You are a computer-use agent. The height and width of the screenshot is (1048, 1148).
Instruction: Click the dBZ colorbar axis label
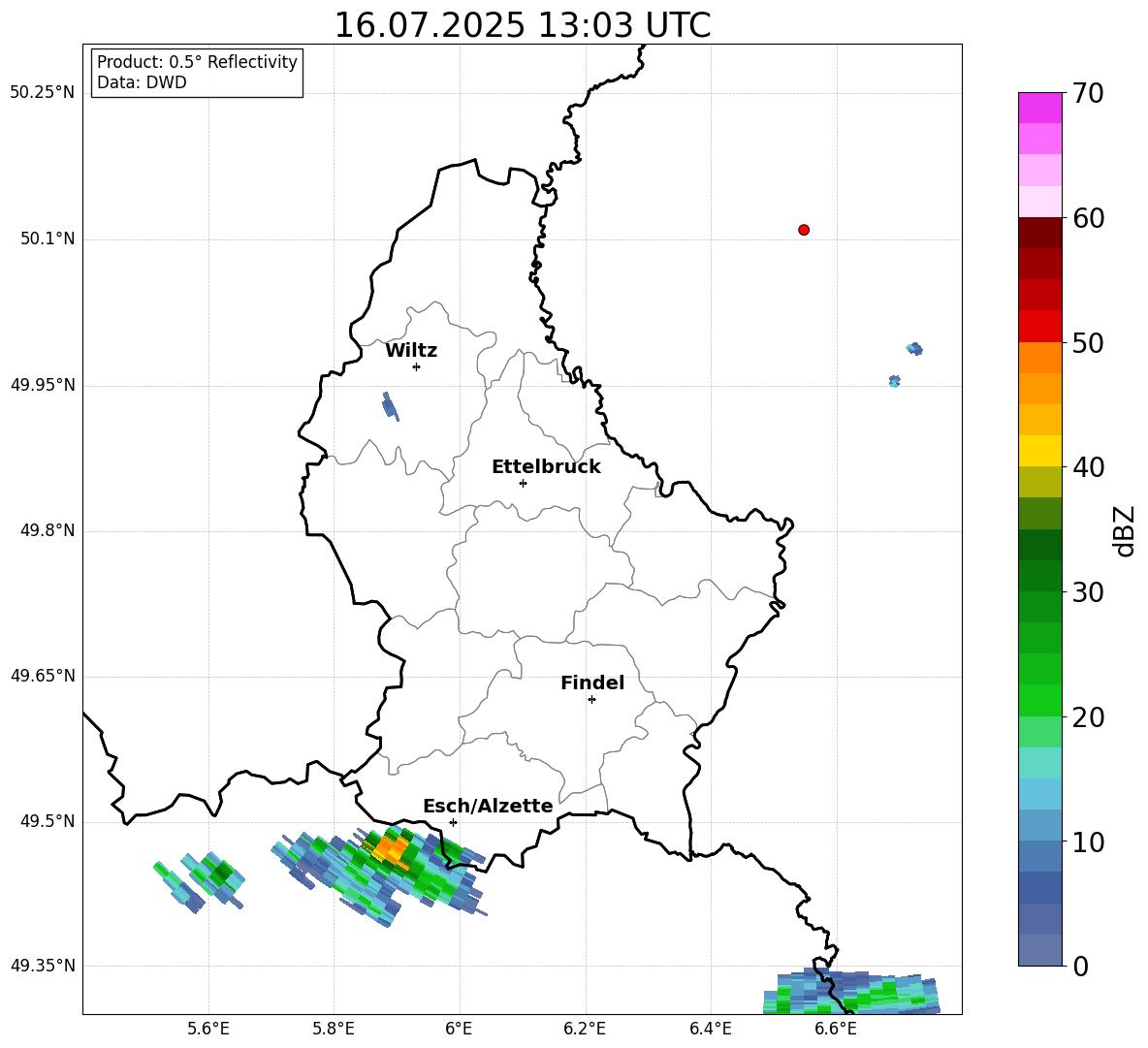coord(1125,530)
